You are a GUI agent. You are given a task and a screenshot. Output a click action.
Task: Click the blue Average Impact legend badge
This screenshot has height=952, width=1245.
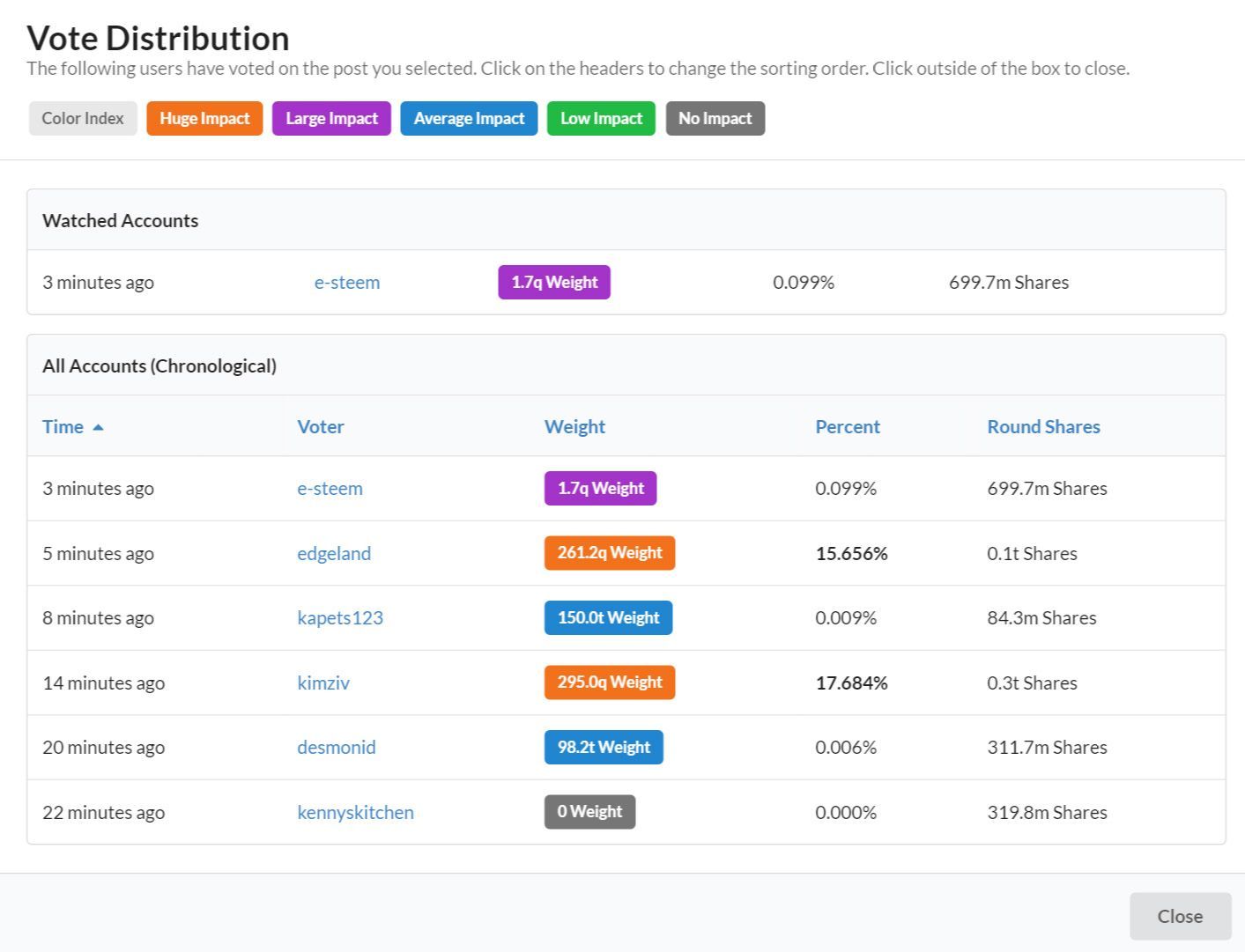tap(469, 118)
